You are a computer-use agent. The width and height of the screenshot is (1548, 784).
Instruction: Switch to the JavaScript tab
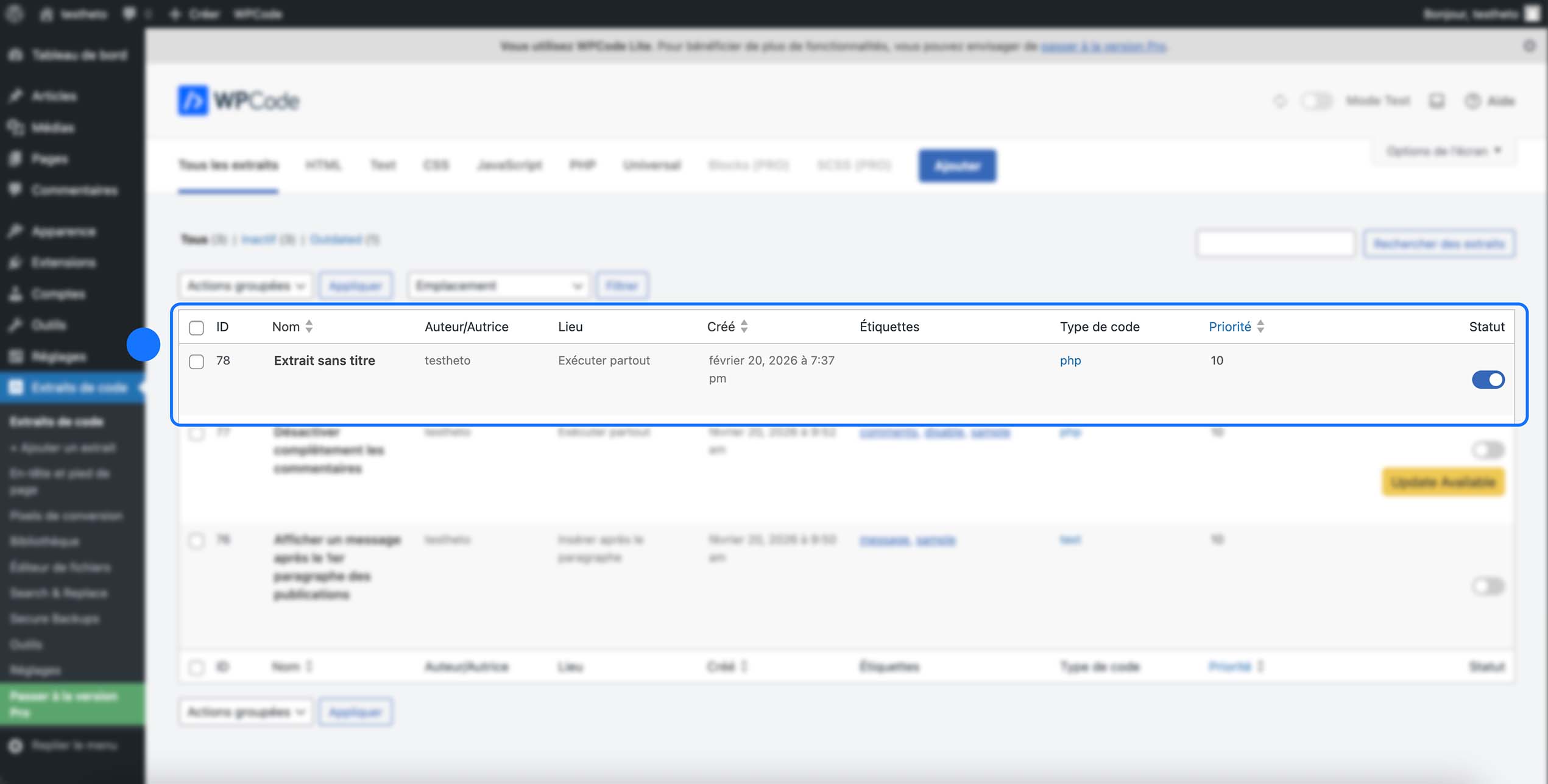pyautogui.click(x=509, y=165)
